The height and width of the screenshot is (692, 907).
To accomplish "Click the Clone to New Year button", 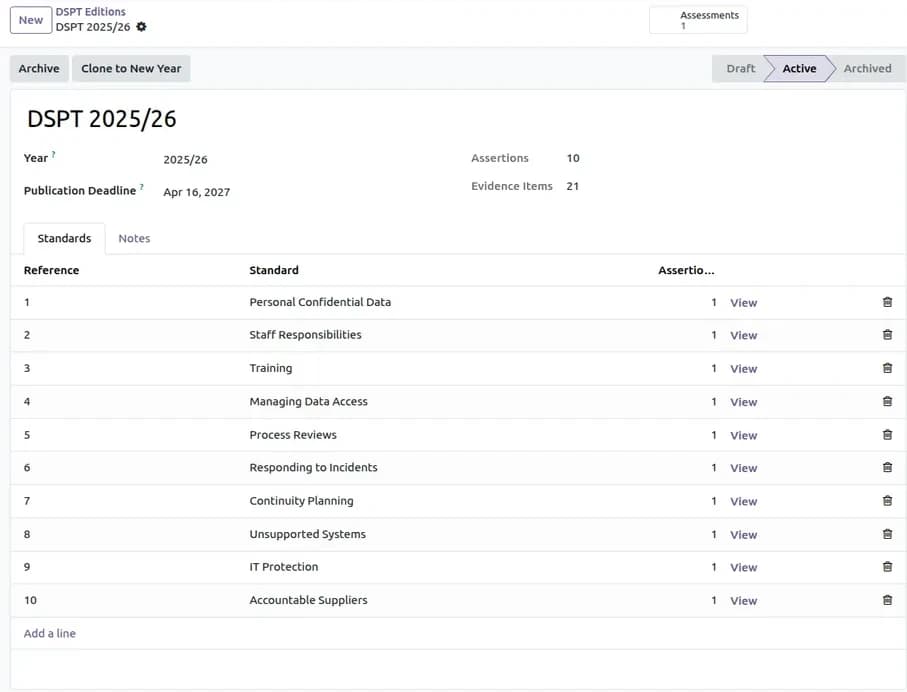I will coord(131,68).
